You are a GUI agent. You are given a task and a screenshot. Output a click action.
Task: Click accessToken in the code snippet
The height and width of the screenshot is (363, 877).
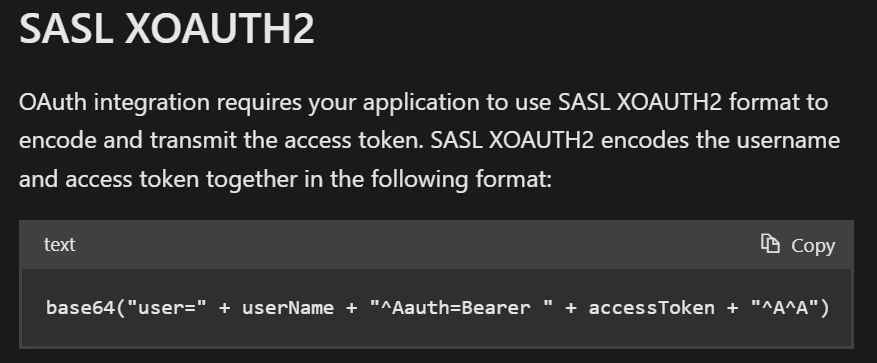[x=652, y=308]
